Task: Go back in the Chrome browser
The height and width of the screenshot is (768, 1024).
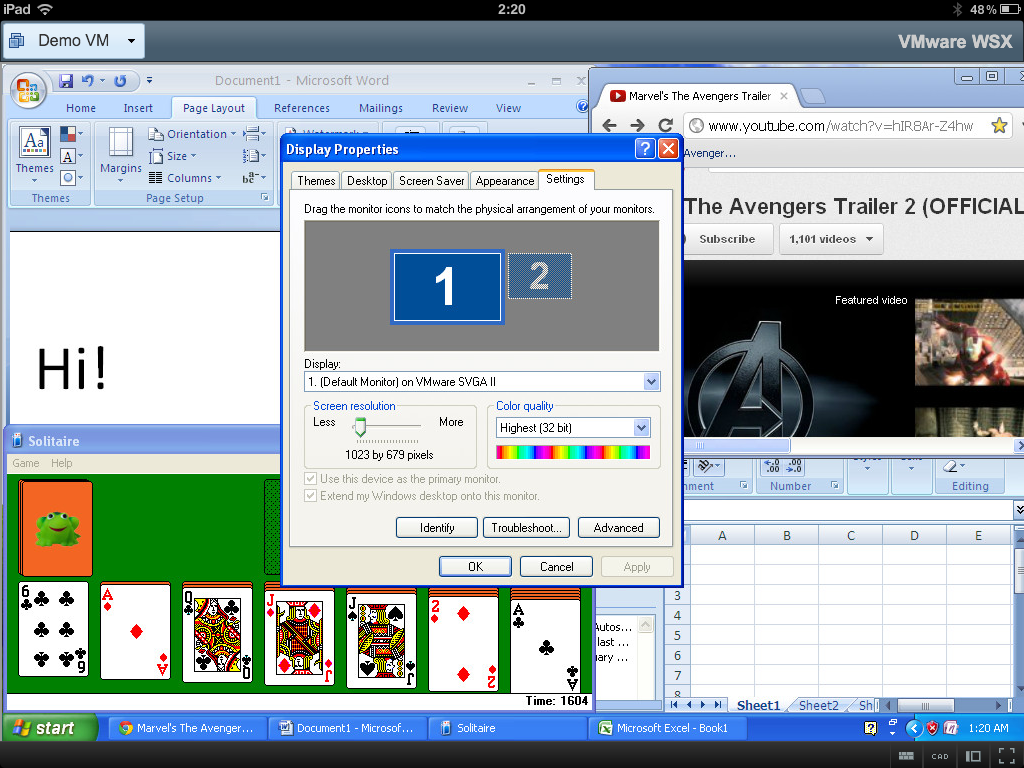Action: [609, 125]
